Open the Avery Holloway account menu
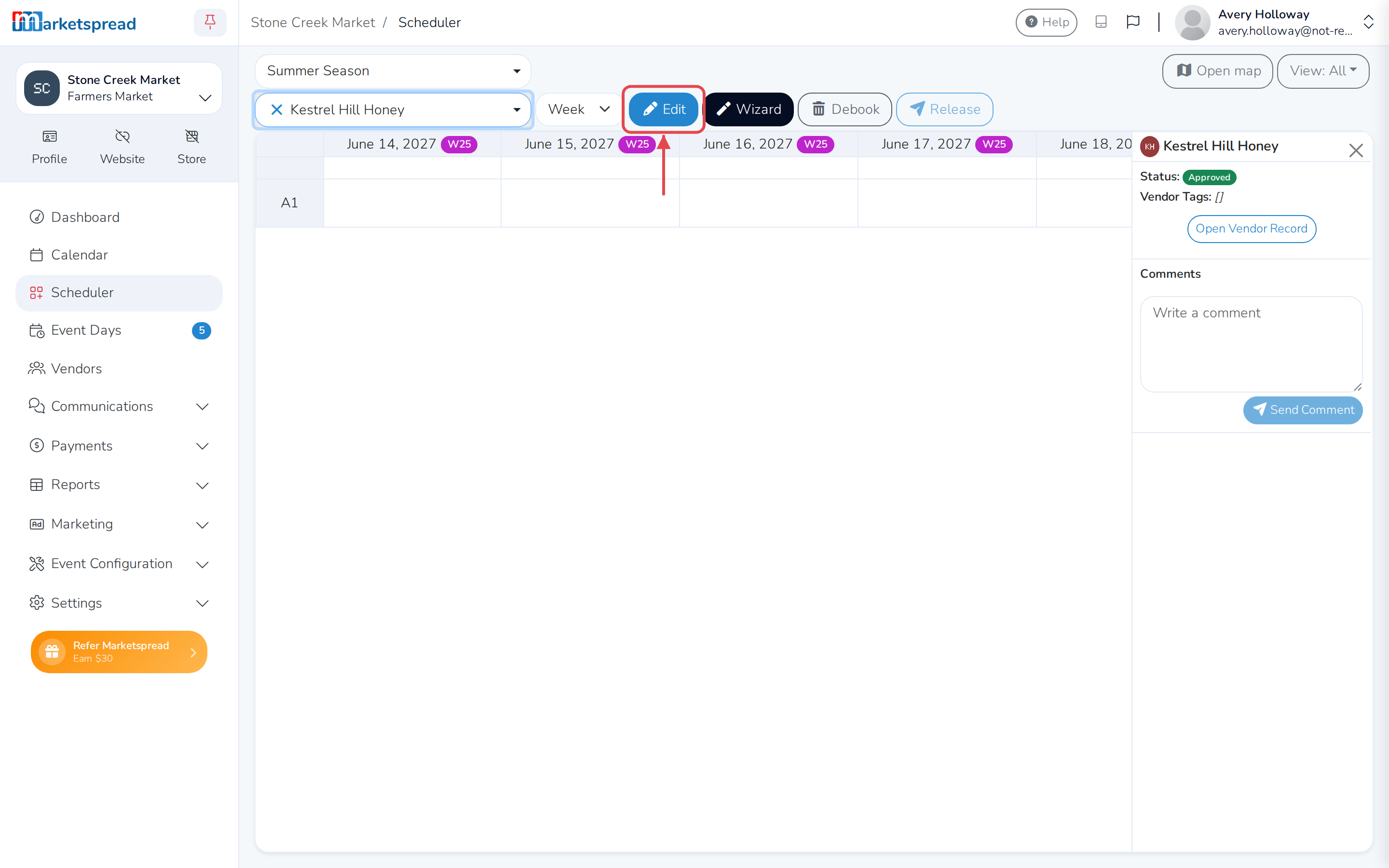The image size is (1389, 868). point(1274,22)
